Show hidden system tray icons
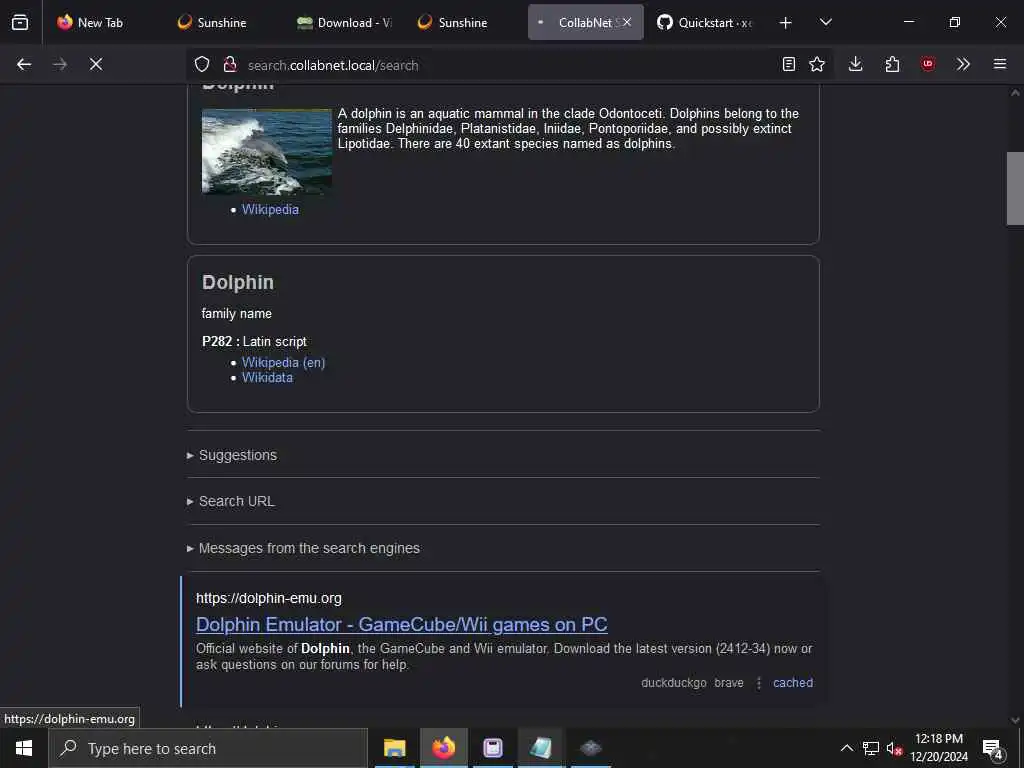Image resolution: width=1024 pixels, height=768 pixels. (x=846, y=748)
